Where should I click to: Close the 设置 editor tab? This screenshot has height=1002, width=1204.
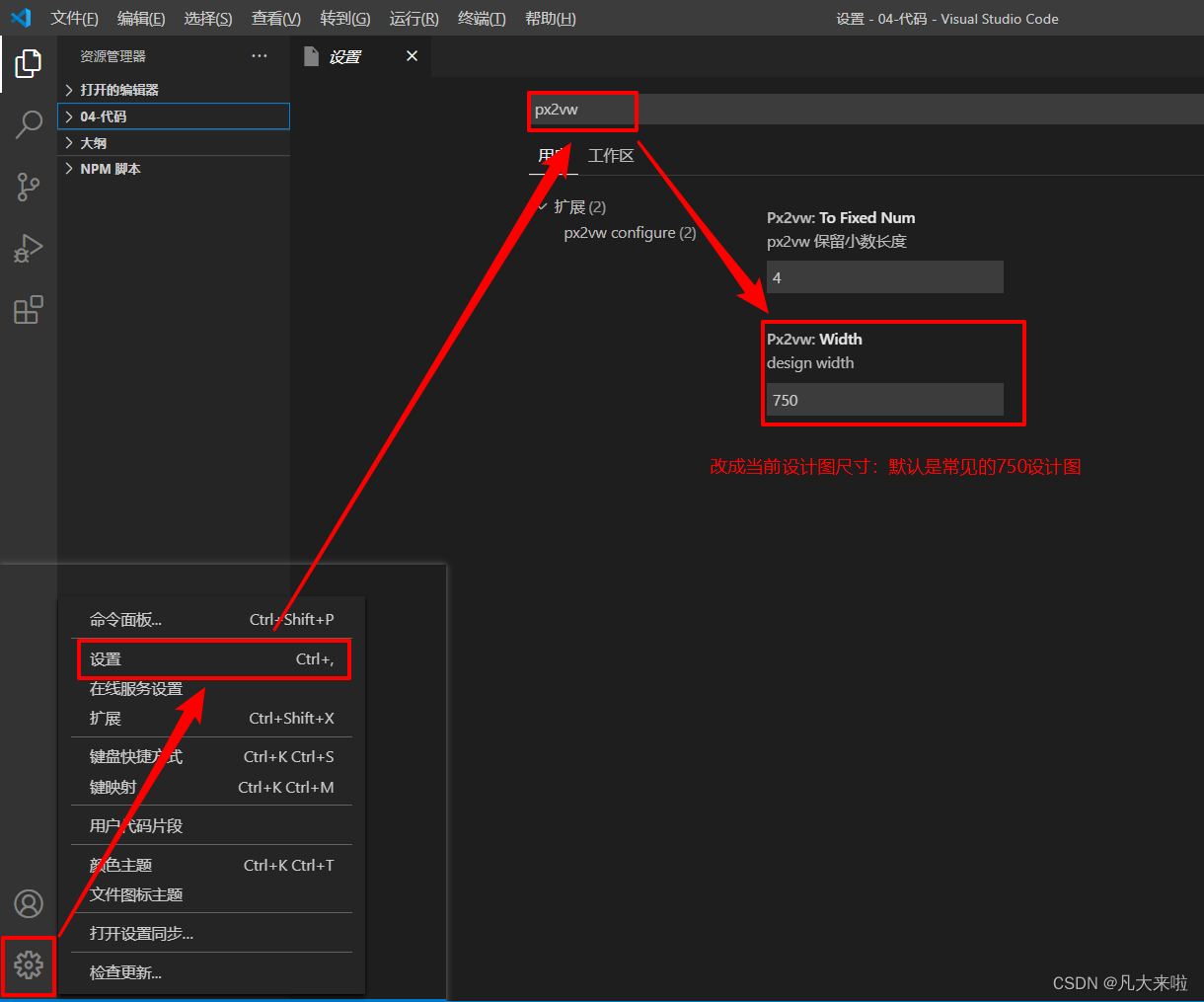412,56
